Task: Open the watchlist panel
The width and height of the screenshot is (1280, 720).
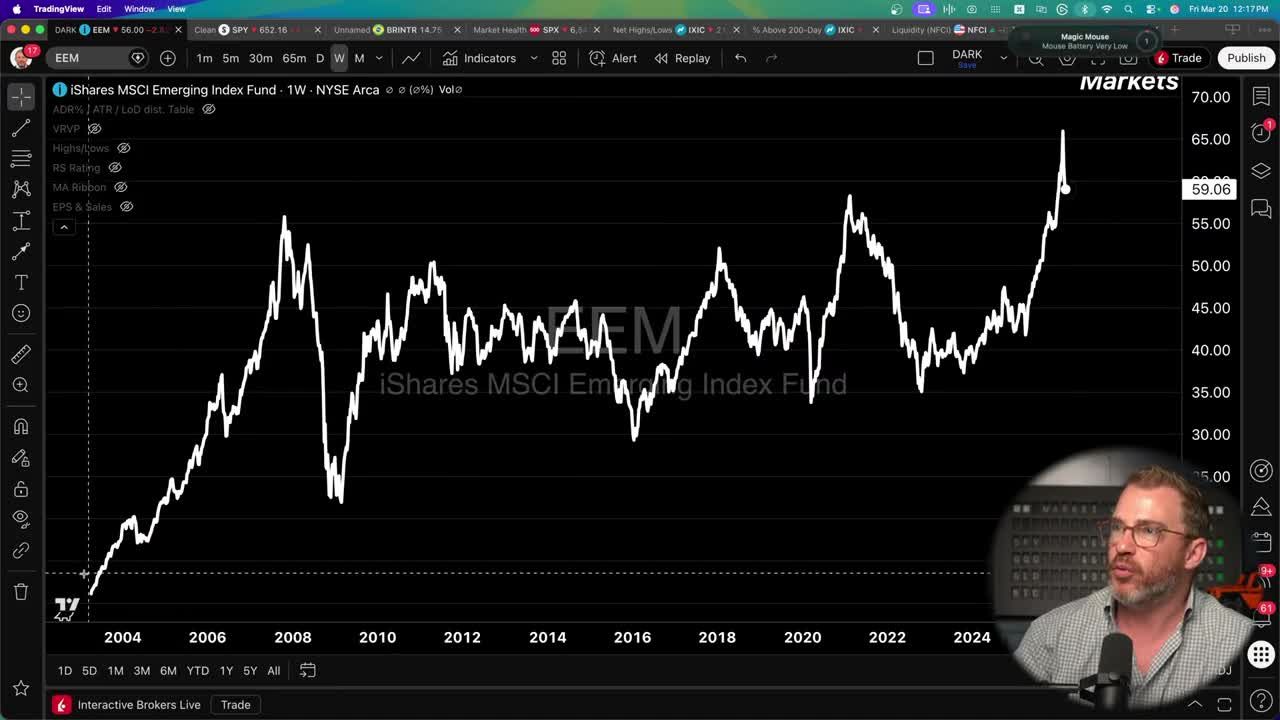Action: 1261,97
